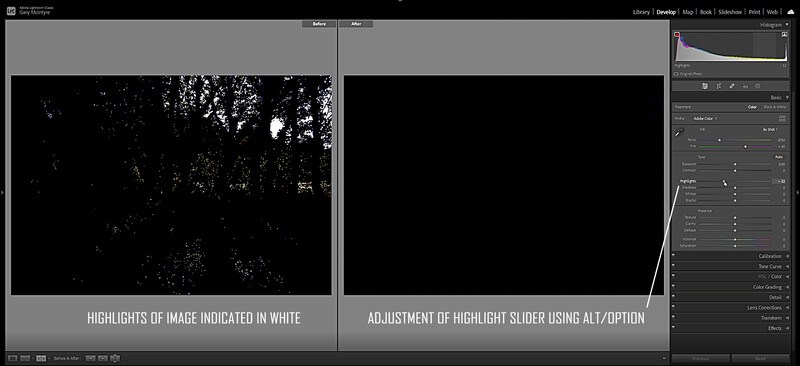The image size is (800, 366).
Task: Expand the Lens Corrections panel arrow
Action: [787, 308]
